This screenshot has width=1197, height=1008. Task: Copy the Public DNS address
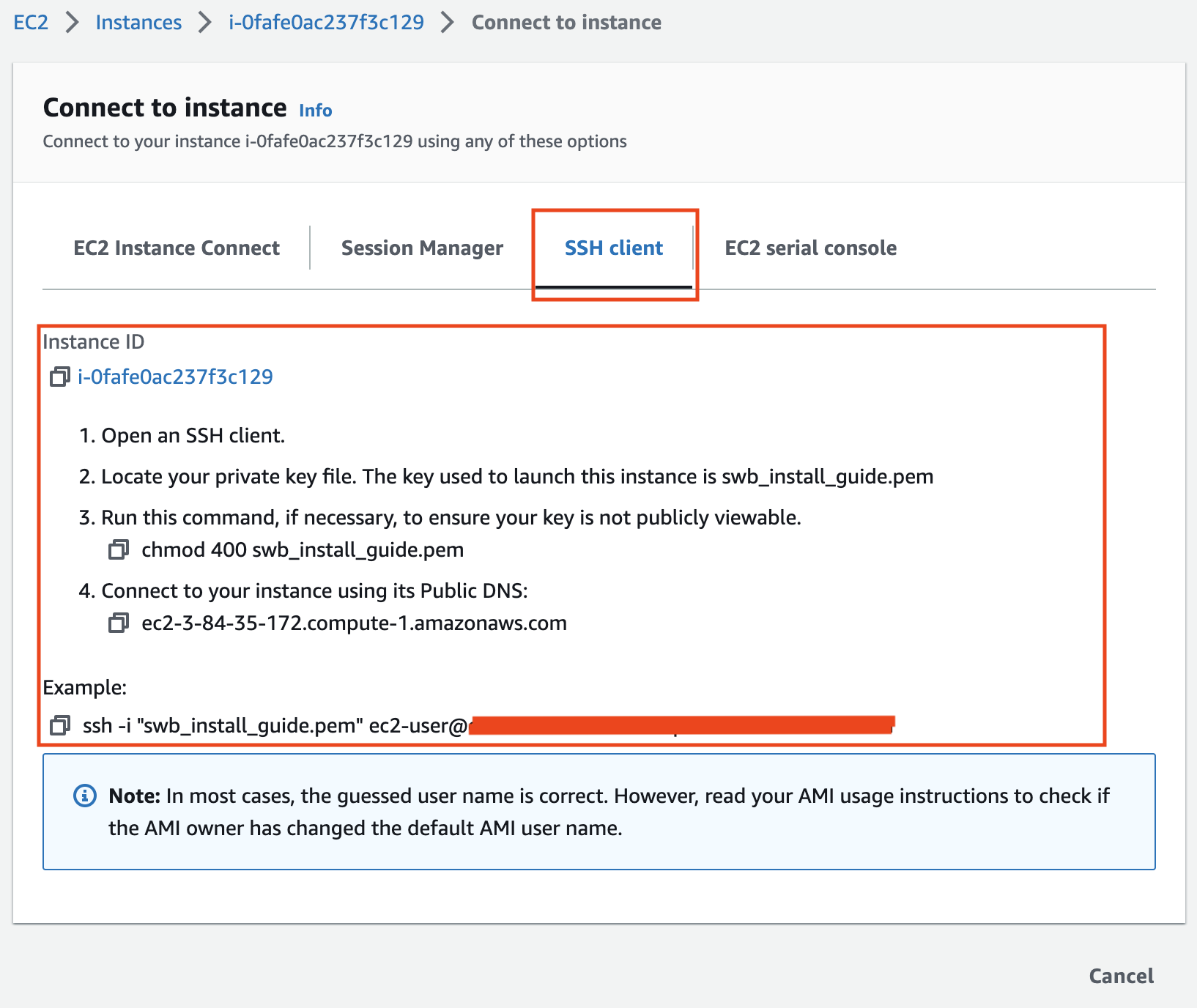click(118, 623)
